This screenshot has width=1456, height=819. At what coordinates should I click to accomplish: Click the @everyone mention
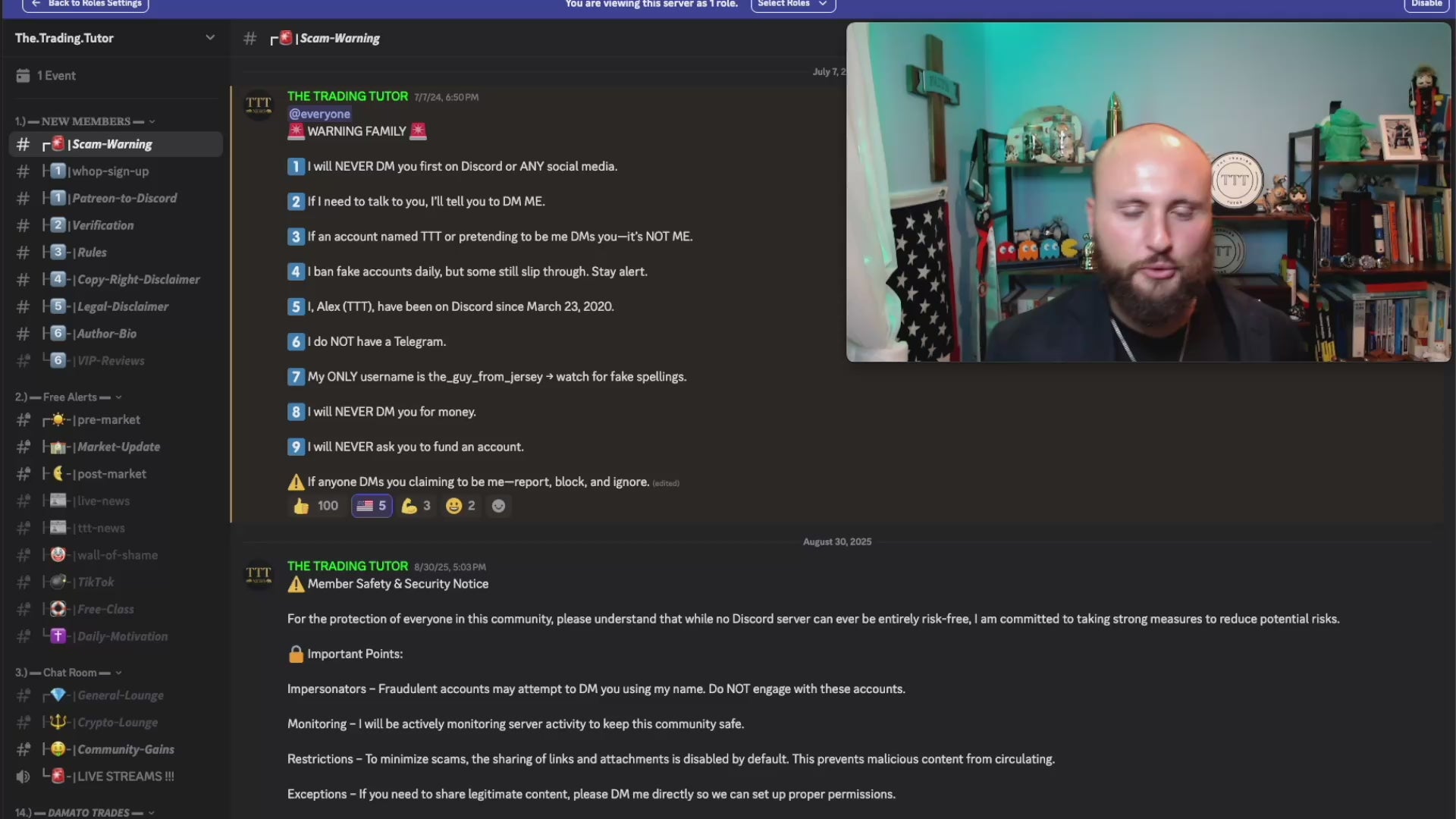tap(319, 114)
